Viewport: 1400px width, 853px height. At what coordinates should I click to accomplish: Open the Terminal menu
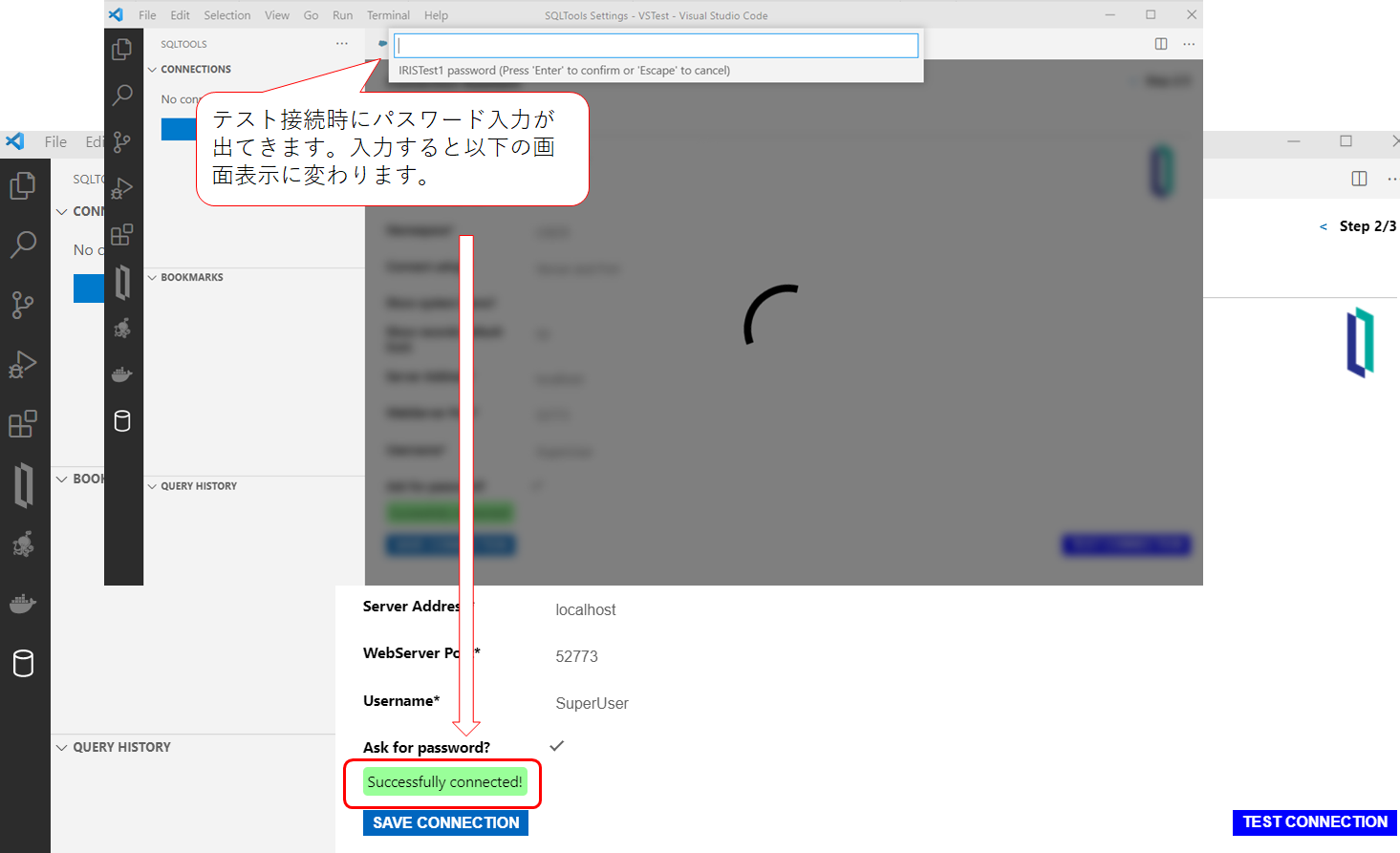(x=389, y=15)
